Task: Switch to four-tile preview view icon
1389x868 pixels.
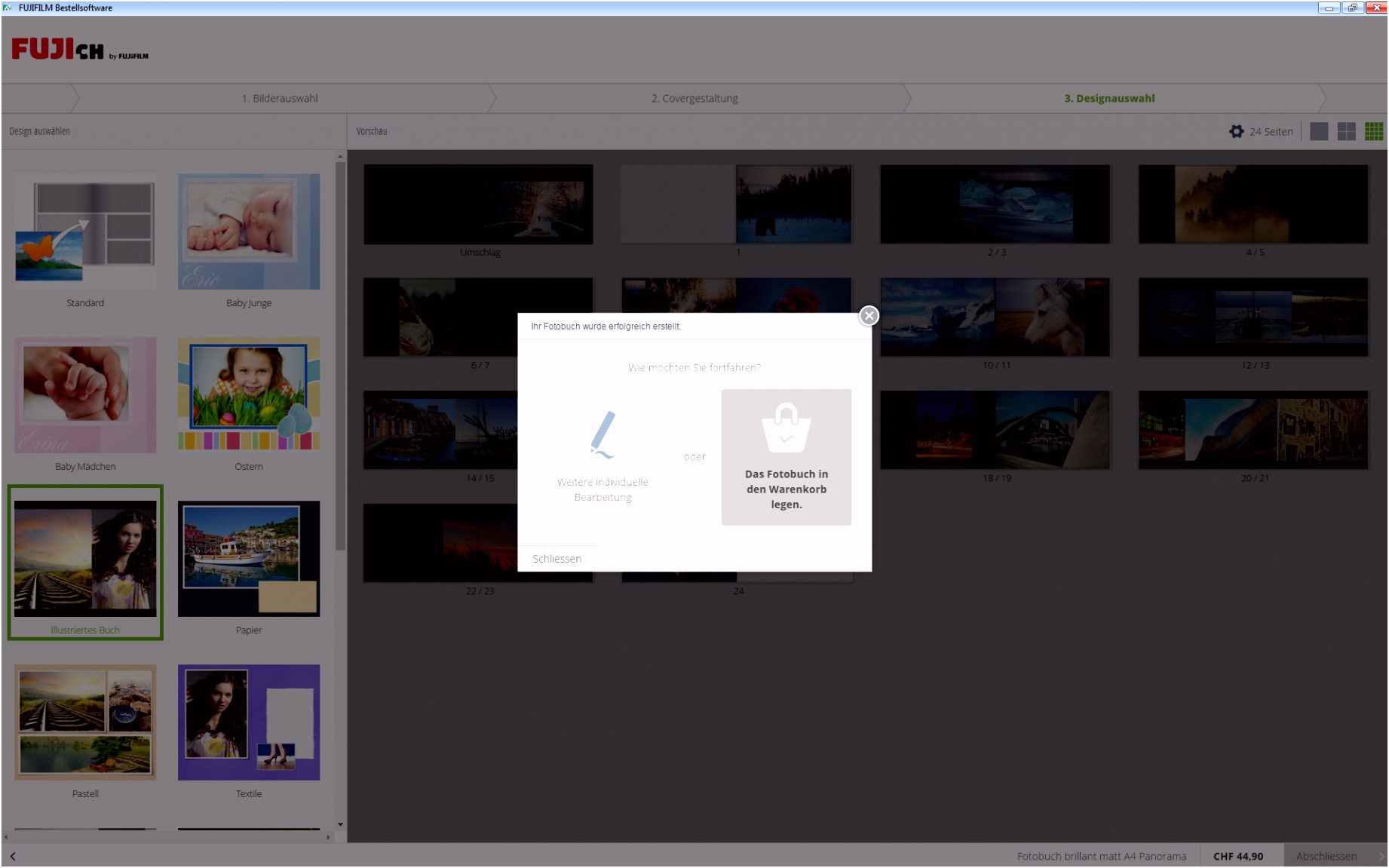Action: [1347, 131]
